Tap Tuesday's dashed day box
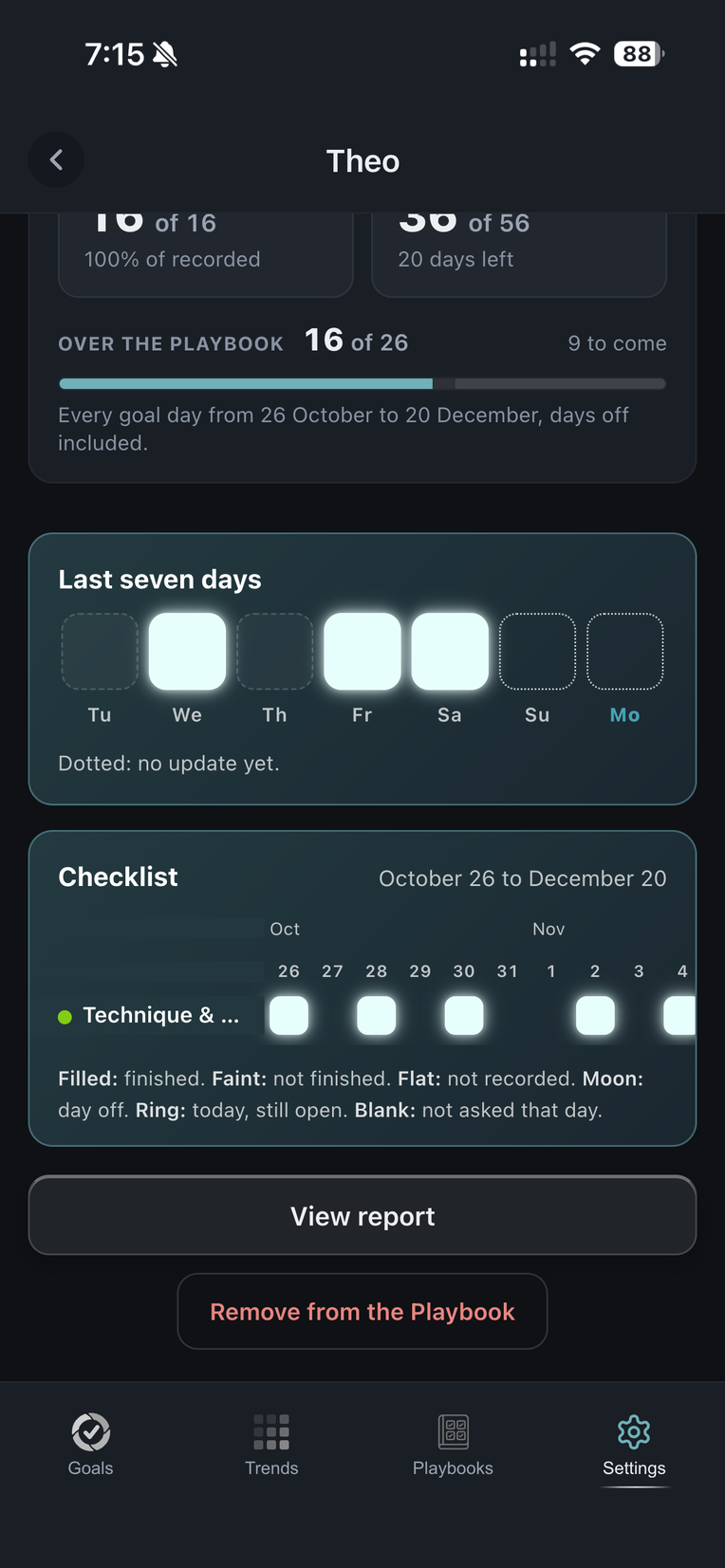 100,651
